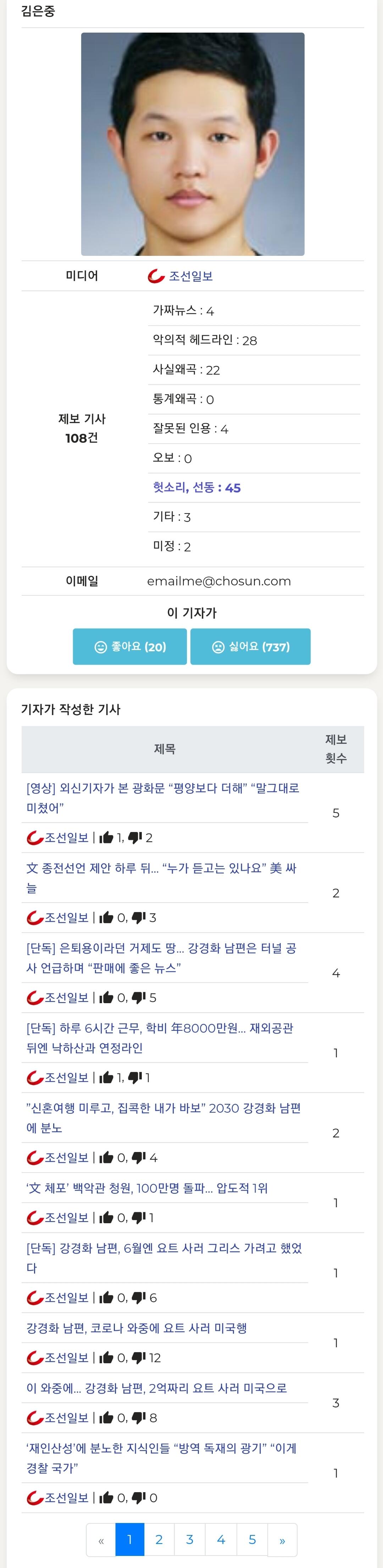This screenshot has height=1568, width=383.
Task: Click the 조선일보 logo under the 거제도 땅 article
Action: click(x=35, y=997)
